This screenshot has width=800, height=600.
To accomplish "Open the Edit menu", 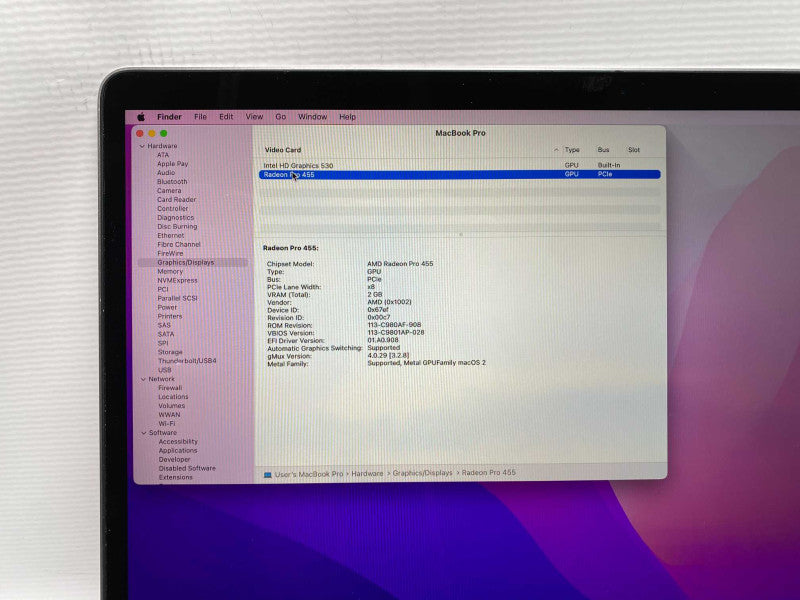I will click(x=226, y=117).
